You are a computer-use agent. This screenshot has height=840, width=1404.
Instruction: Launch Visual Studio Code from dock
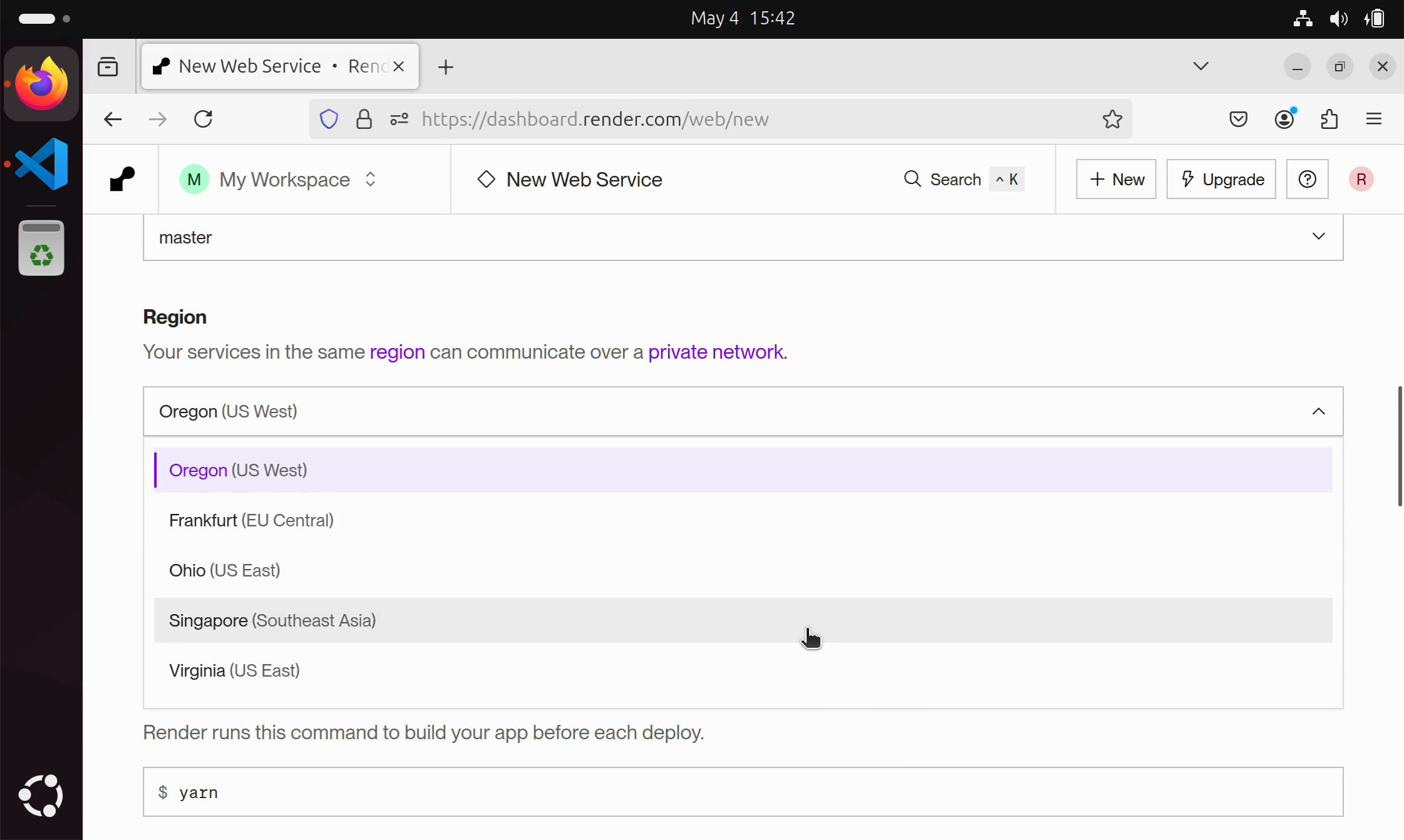click(41, 164)
